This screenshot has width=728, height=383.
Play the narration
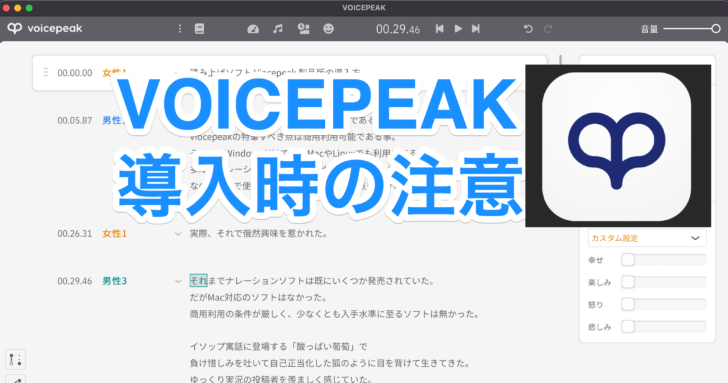pos(458,29)
